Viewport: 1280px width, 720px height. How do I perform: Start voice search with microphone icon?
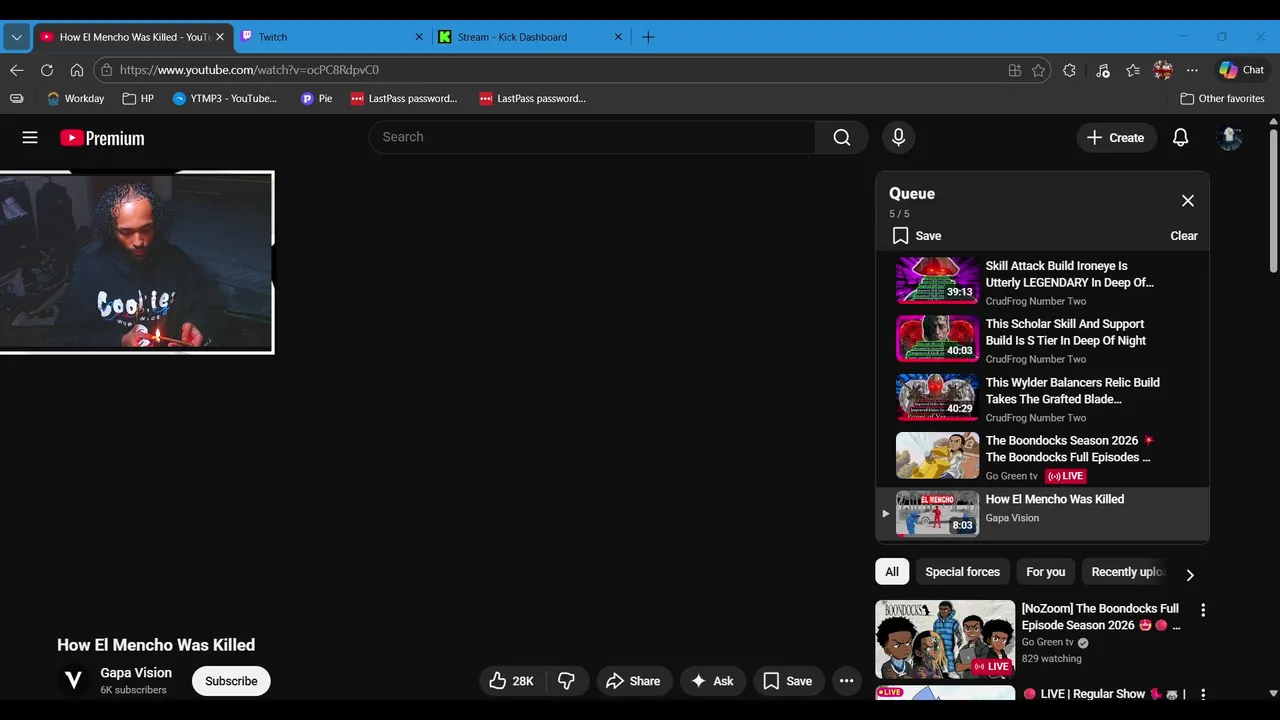898,137
